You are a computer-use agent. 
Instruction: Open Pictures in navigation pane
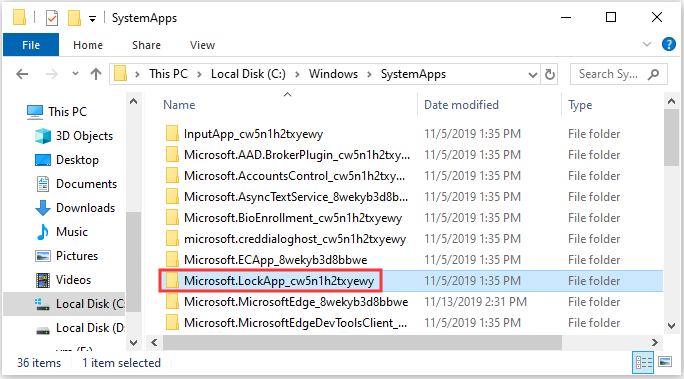(77, 256)
